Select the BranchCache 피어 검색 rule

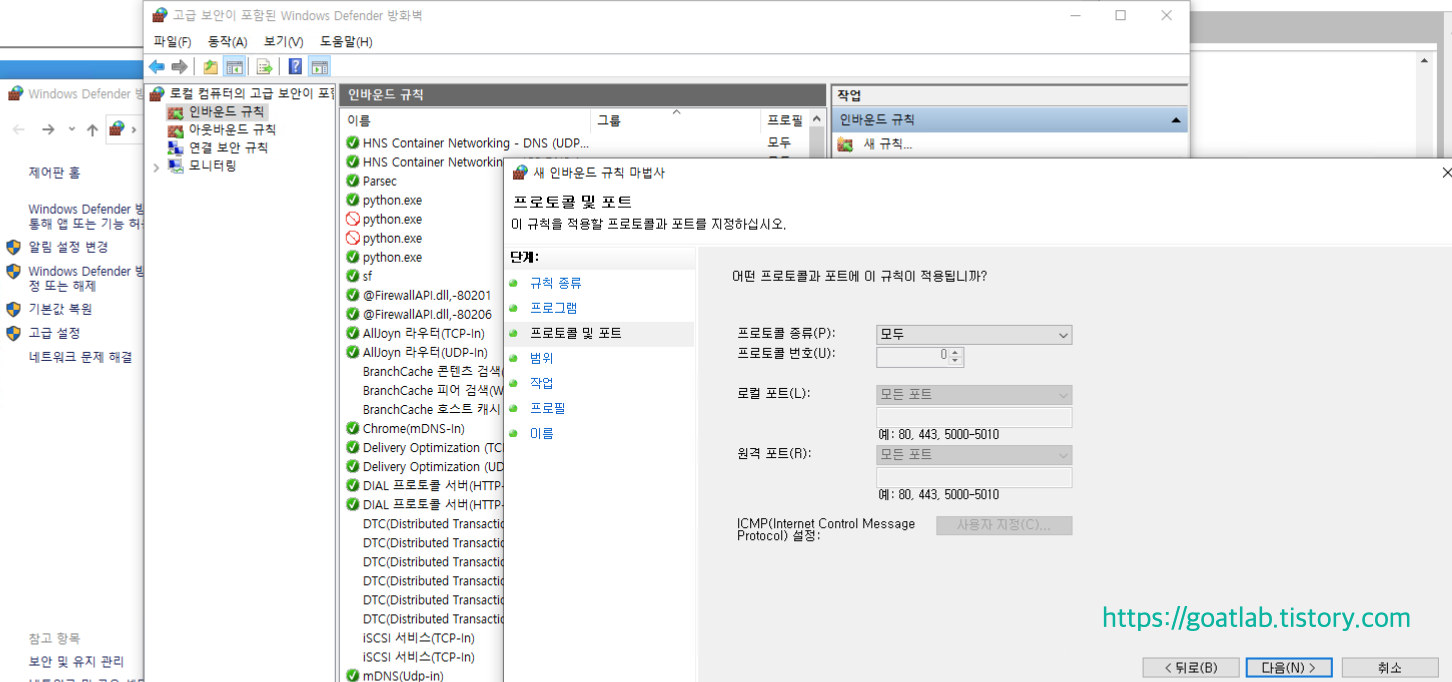tap(432, 390)
